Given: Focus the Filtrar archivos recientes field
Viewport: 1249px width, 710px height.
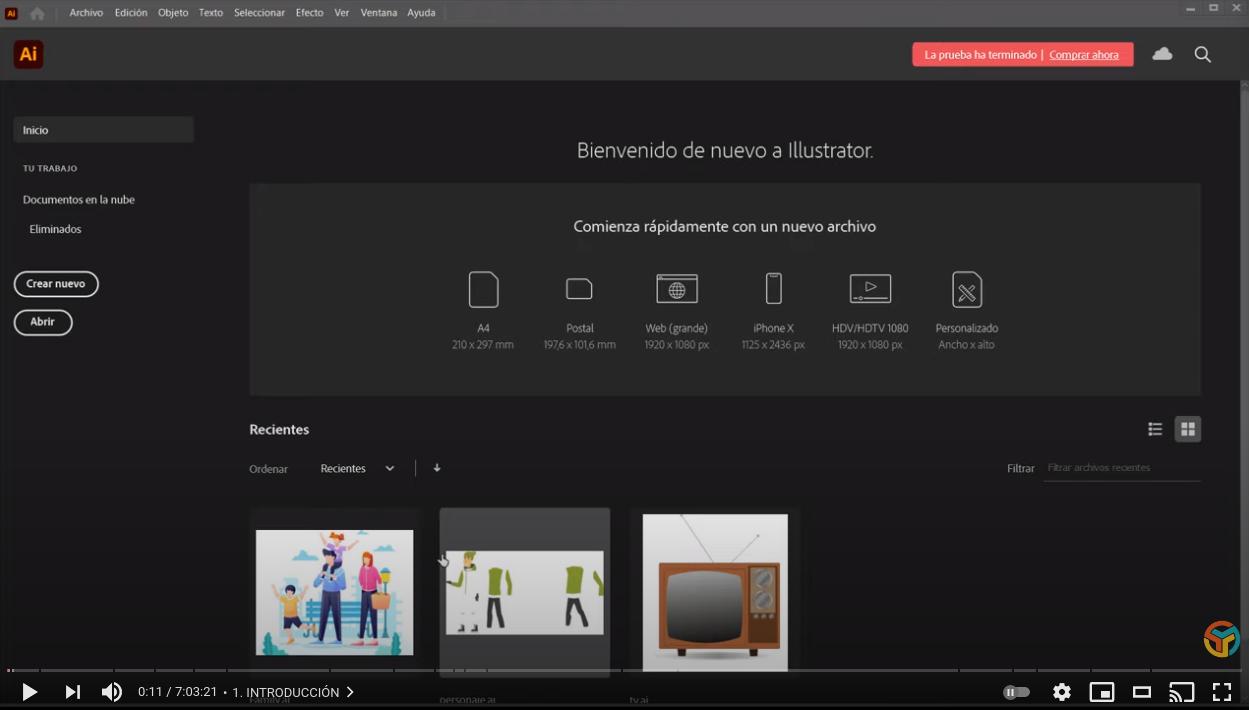Looking at the screenshot, I should [1122, 468].
